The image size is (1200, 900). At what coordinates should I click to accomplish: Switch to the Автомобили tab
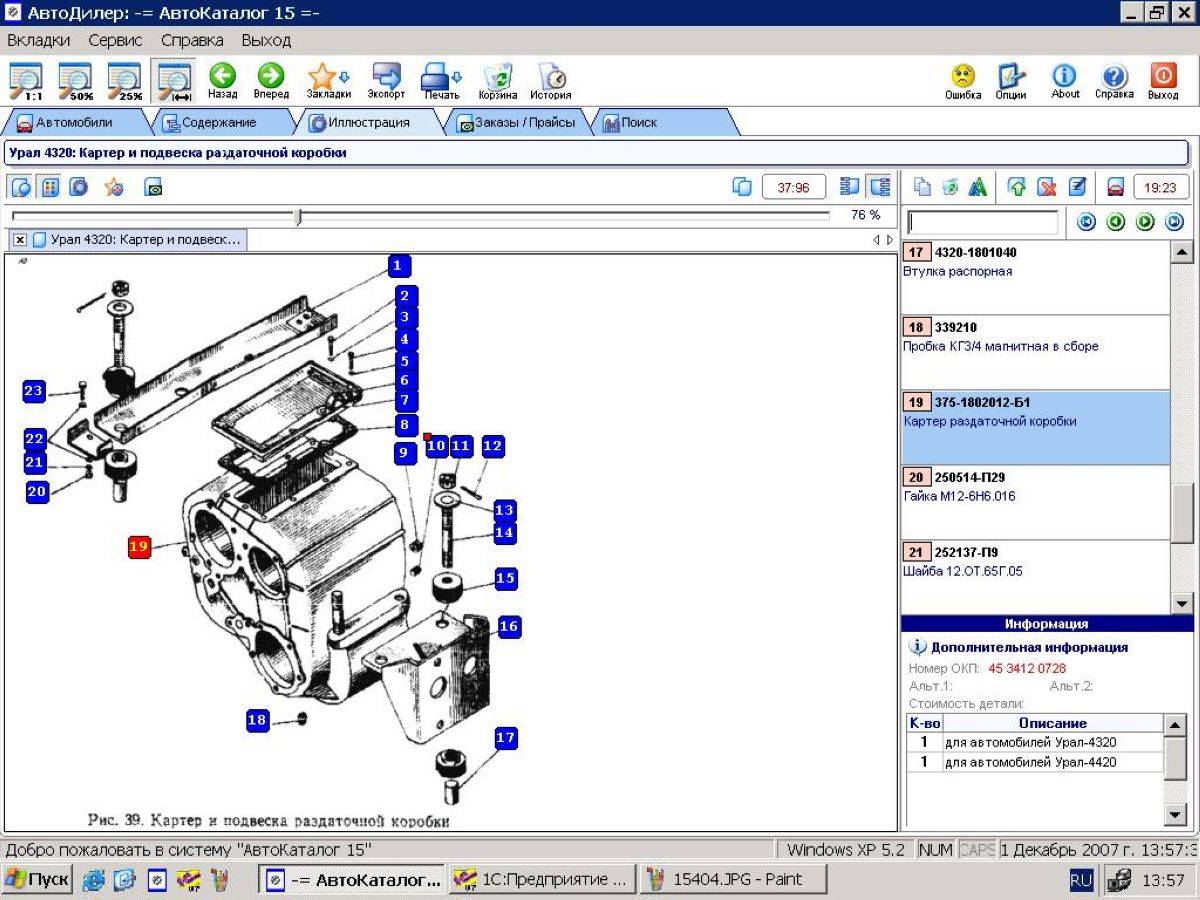[75, 123]
